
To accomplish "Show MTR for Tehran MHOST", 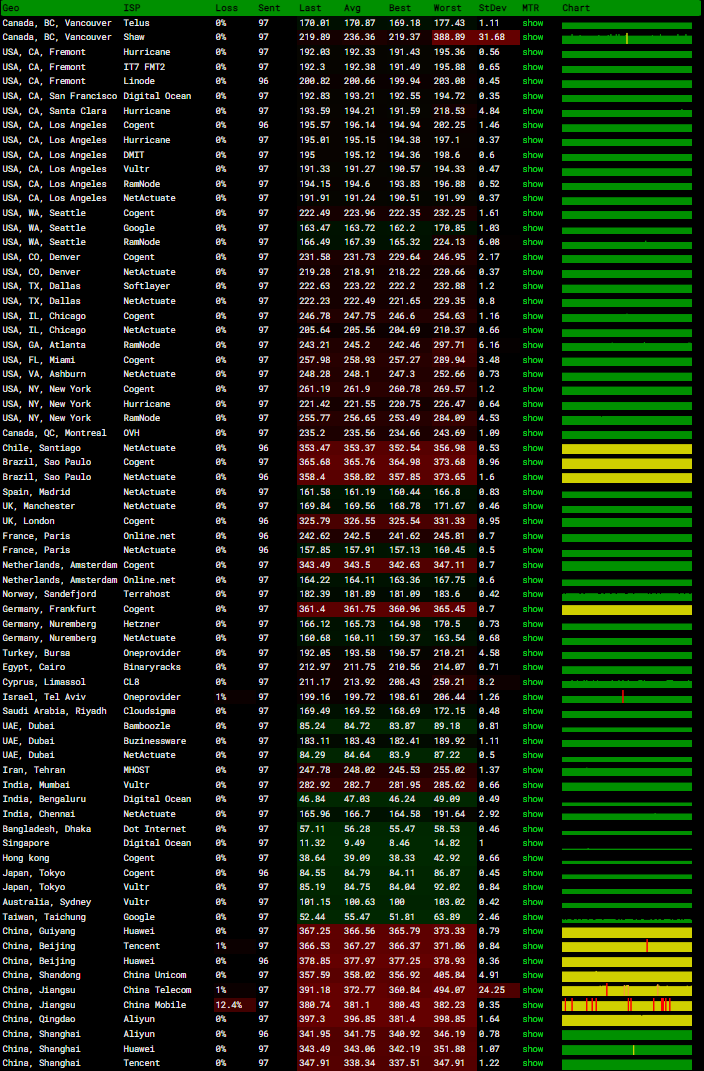I will pos(533,770).
